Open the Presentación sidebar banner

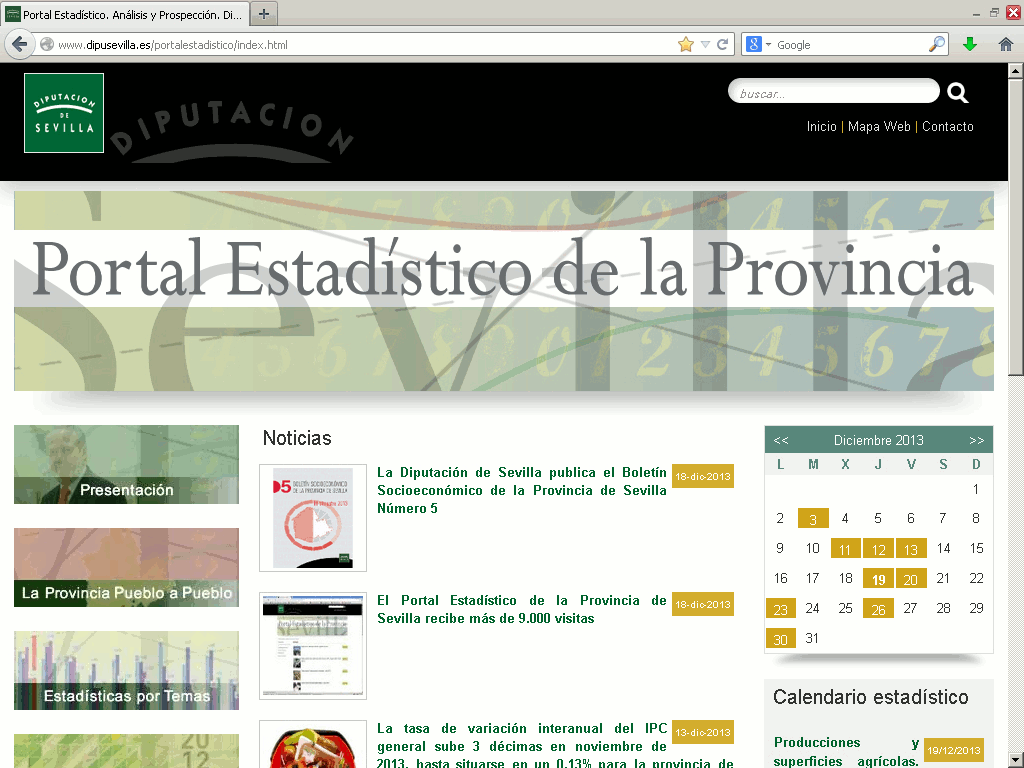(x=126, y=465)
